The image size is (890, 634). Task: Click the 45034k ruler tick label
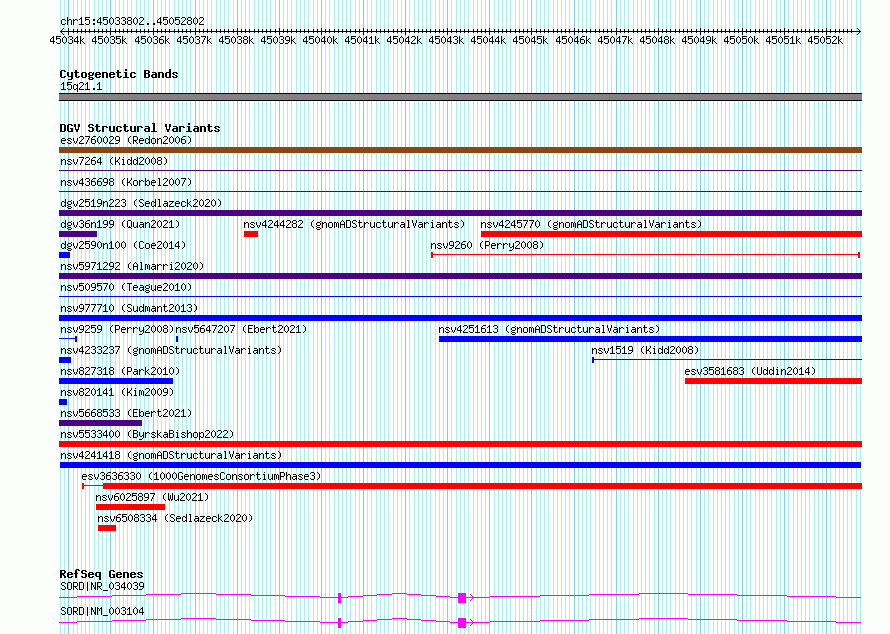pos(67,40)
